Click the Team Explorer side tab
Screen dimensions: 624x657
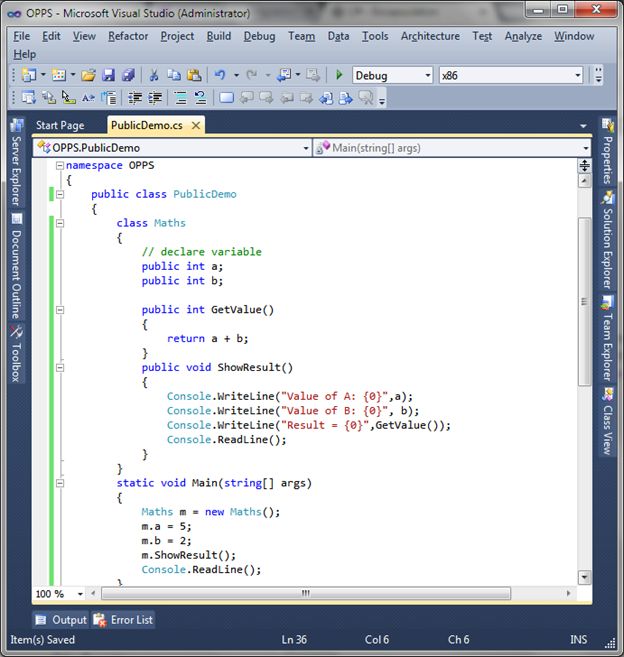pyautogui.click(x=608, y=338)
